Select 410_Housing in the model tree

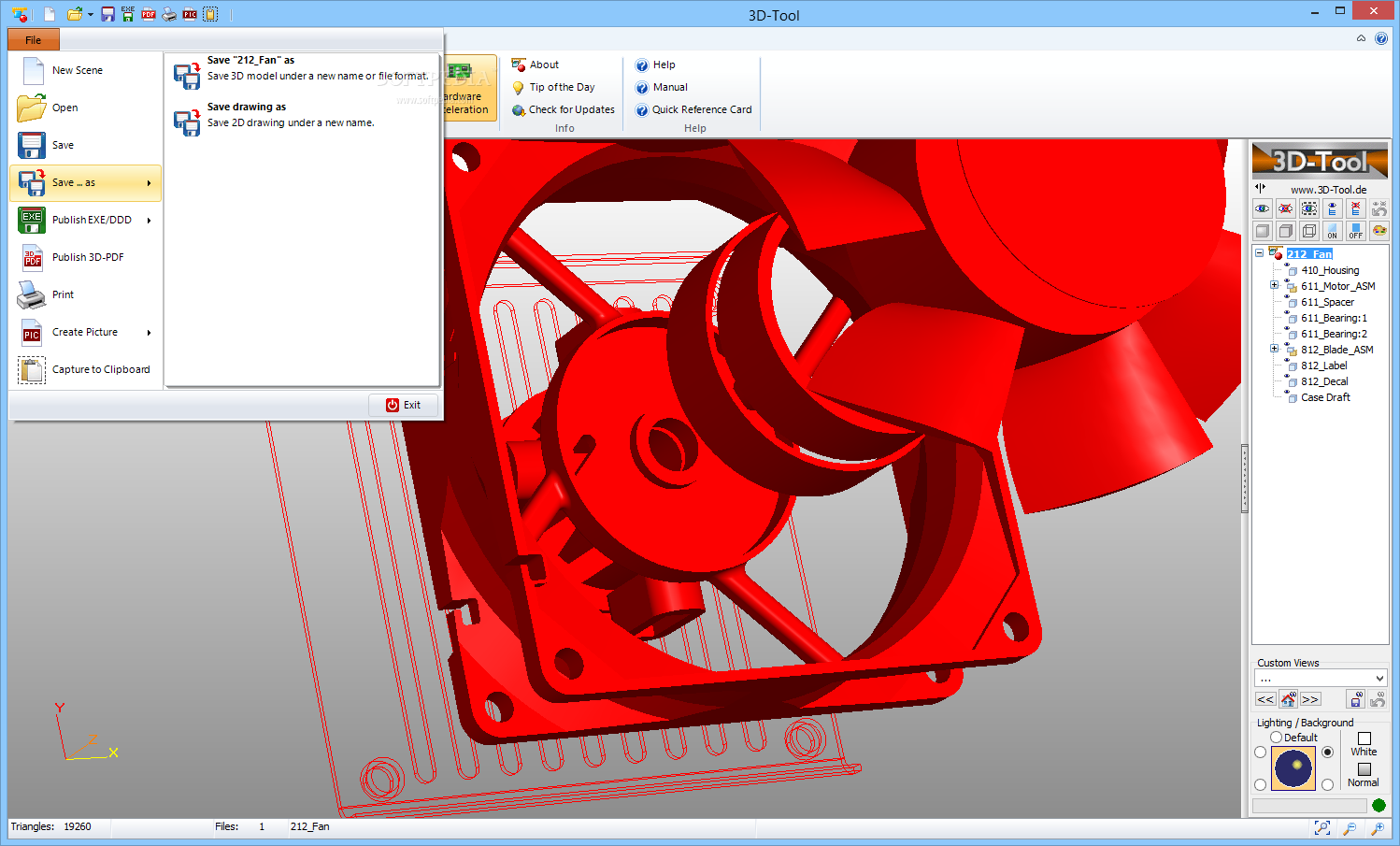pyautogui.click(x=1330, y=270)
